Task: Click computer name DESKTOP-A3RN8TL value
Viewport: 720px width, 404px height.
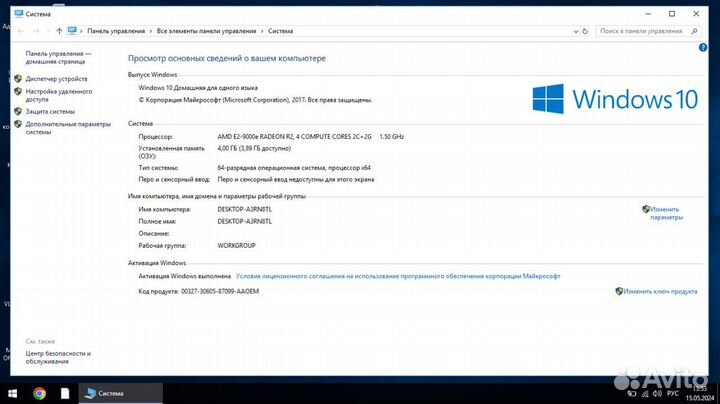Action: click(245, 209)
